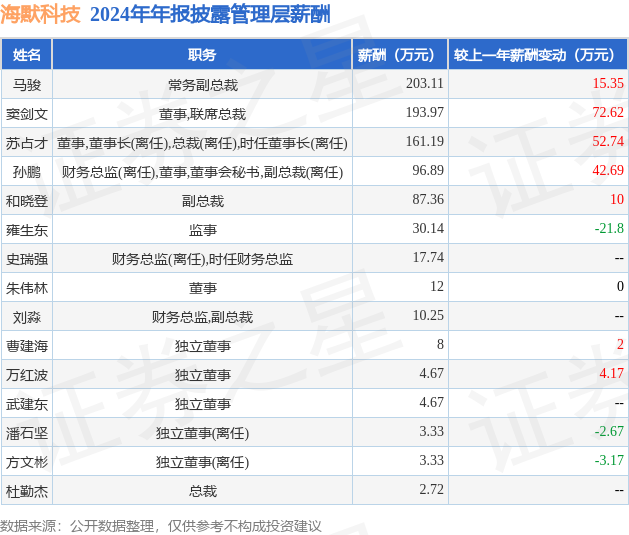
Task: Click the 姓名 column header
Action: [x=27, y=55]
